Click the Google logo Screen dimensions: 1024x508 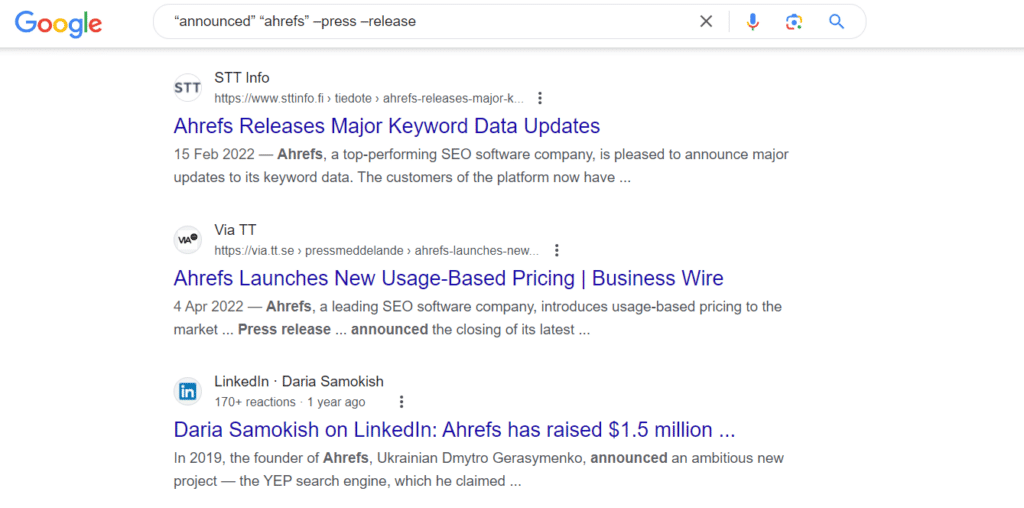click(59, 23)
